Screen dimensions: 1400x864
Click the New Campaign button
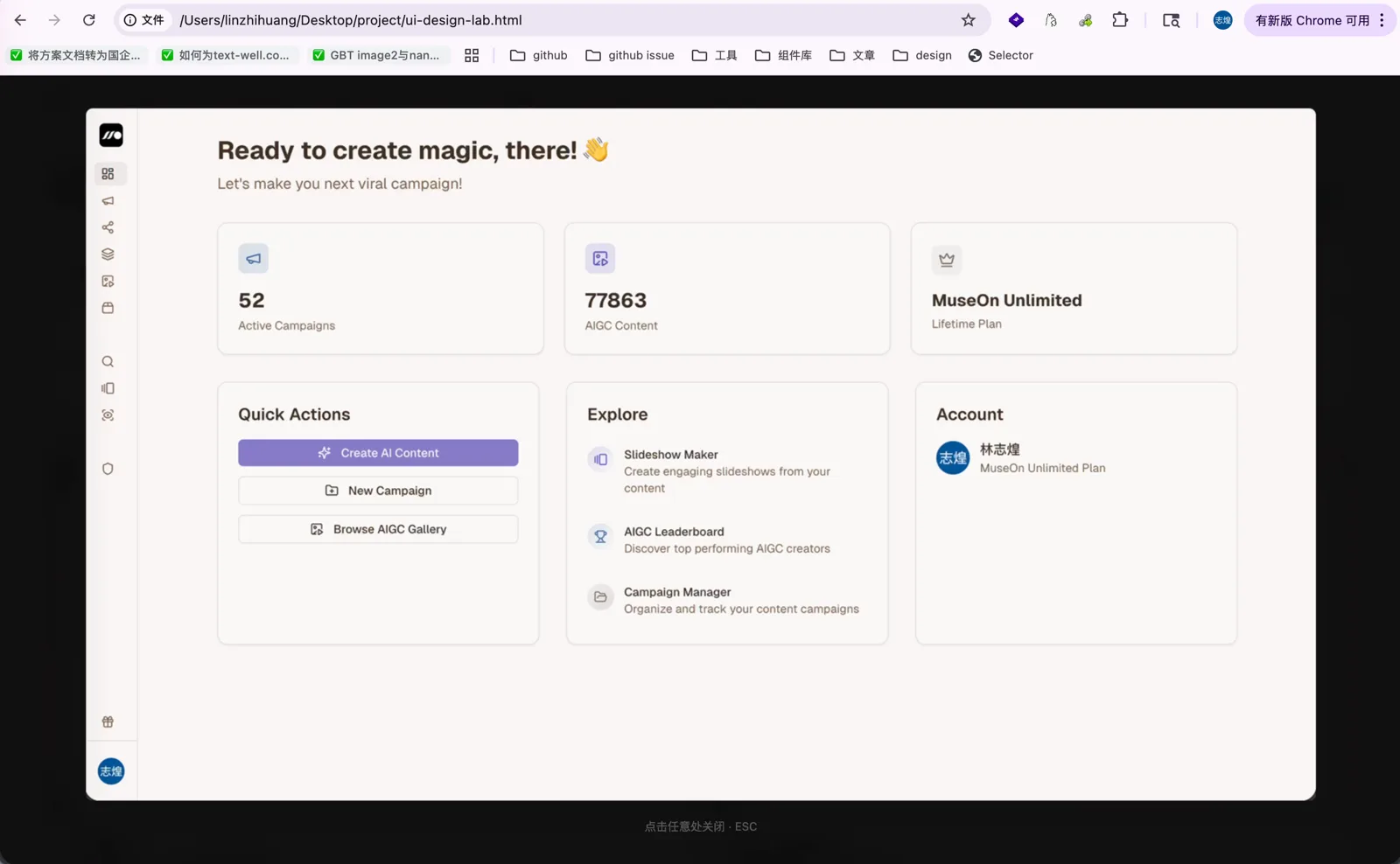point(378,491)
